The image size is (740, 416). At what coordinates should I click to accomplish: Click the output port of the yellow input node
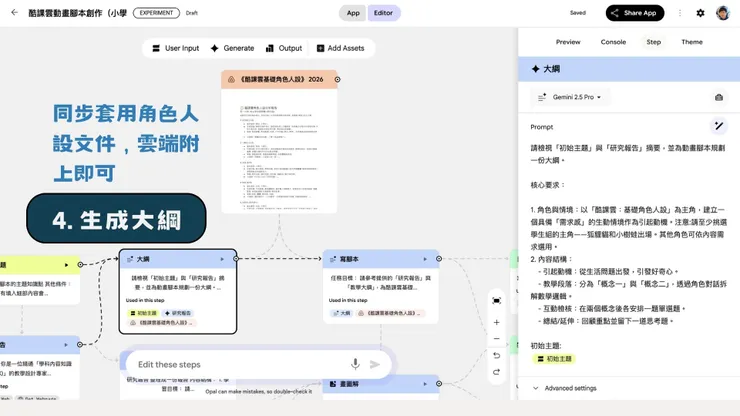pos(80,264)
